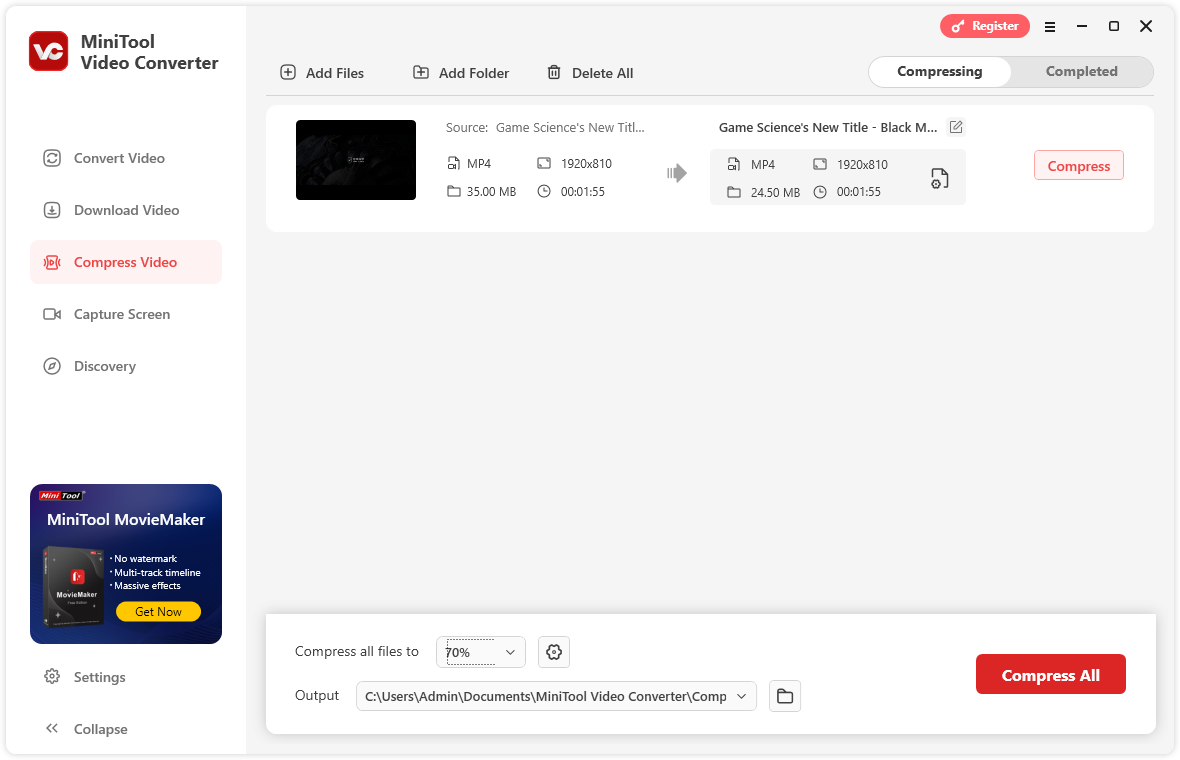1180x760 pixels.
Task: Open compression settings gear beside percentage
Action: [554, 652]
